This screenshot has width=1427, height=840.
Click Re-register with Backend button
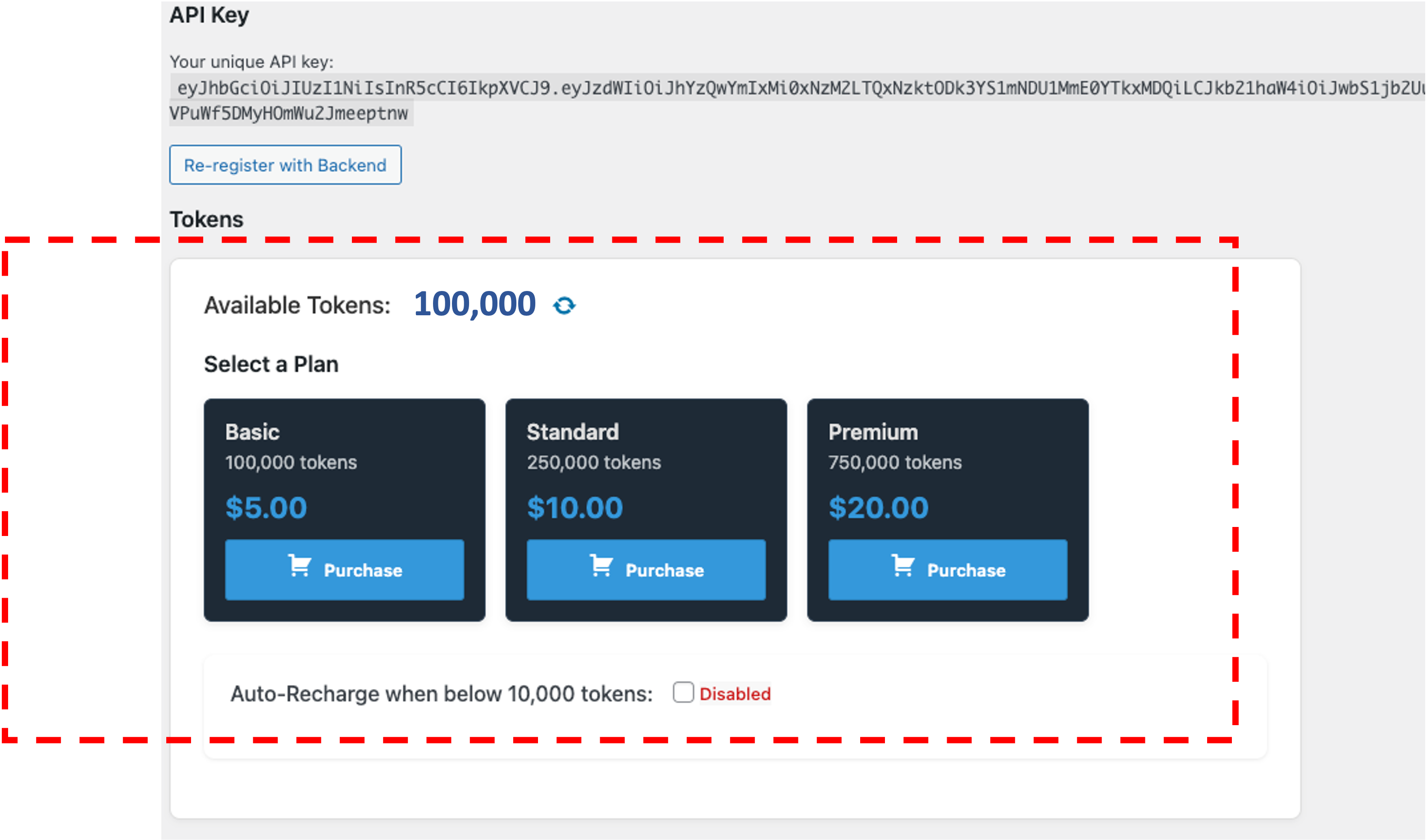285,165
